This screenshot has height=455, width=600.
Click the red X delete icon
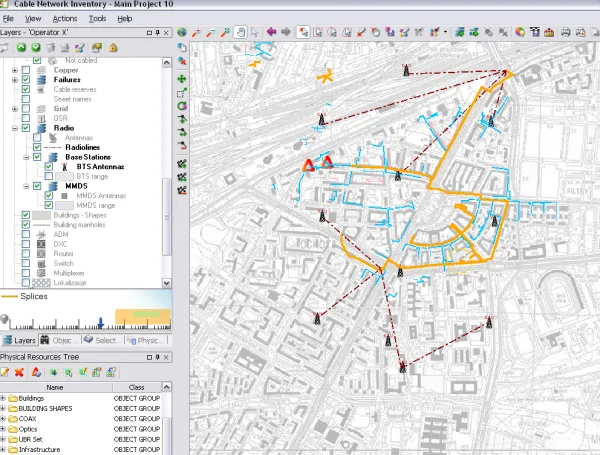coord(19,372)
